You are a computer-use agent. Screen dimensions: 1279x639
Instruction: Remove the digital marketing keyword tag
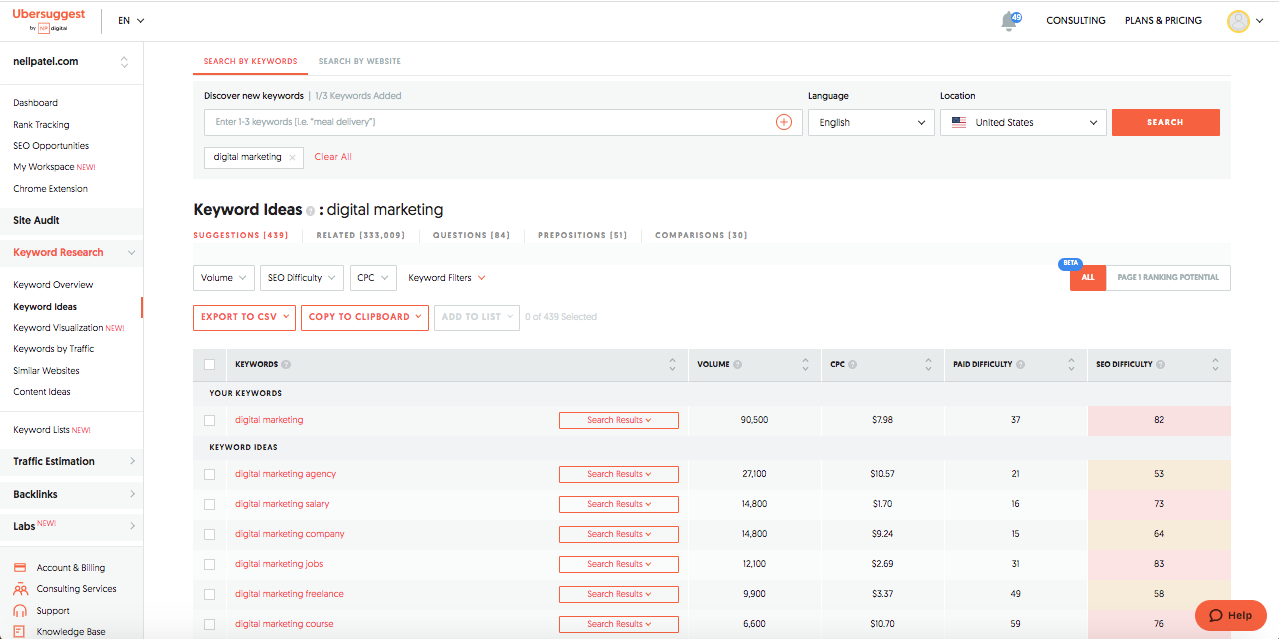click(x=292, y=157)
